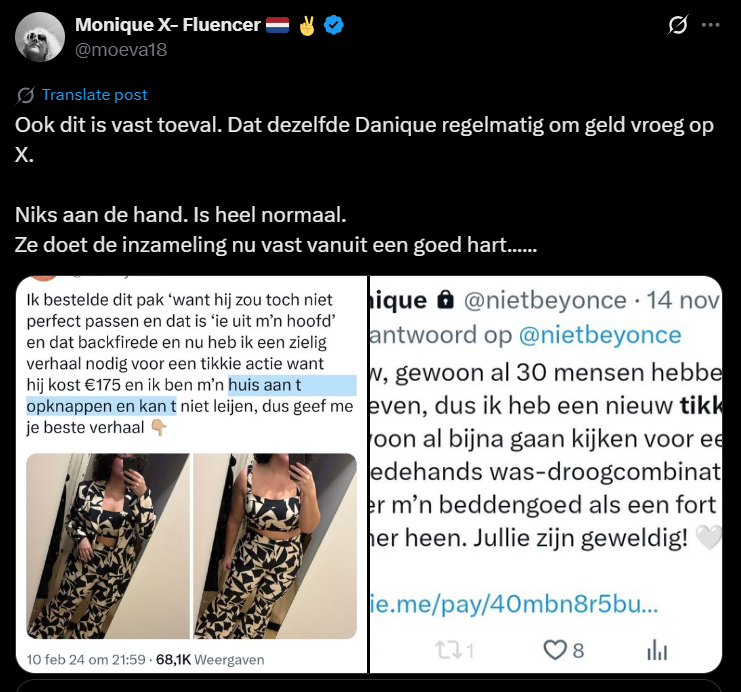Image resolution: width=741 pixels, height=692 pixels.
Task: Click the lock icon next to @nietbeyonce
Action: (445, 300)
